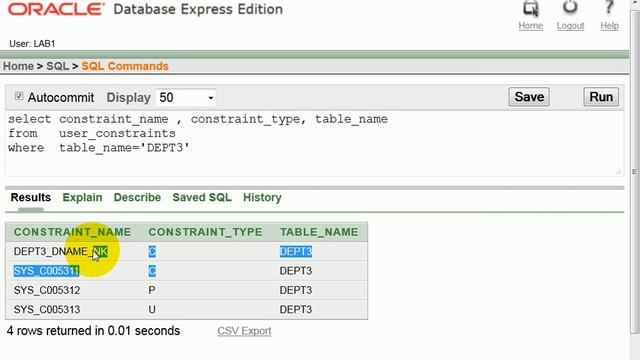Grab the text area resize handle

click(x=618, y=172)
